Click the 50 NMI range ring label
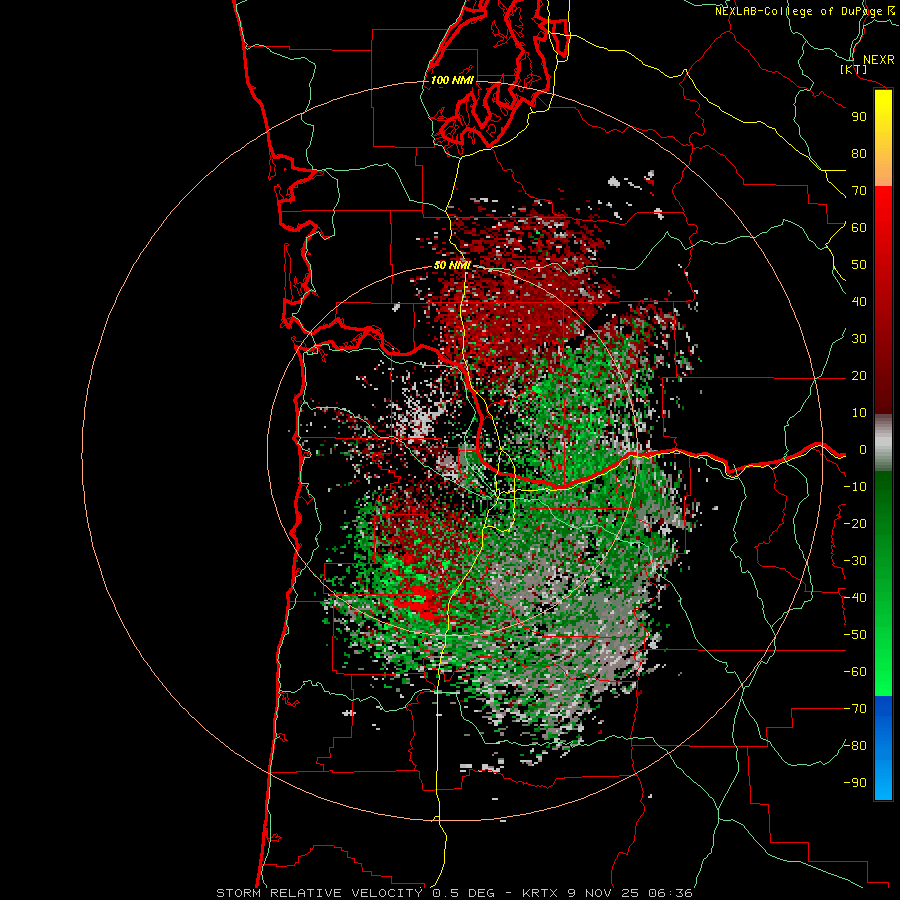Viewport: 900px width, 900px height. point(452,265)
